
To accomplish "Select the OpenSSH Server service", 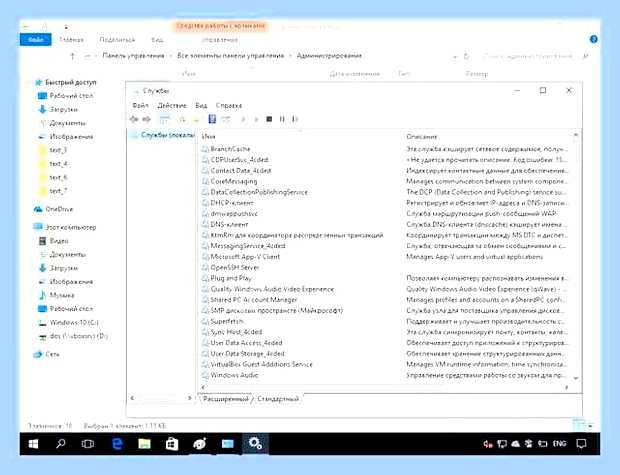I will 234,267.
